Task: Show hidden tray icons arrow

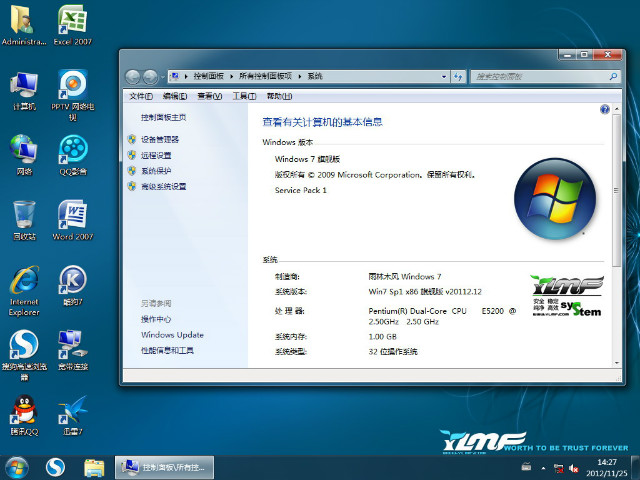Action: [x=543, y=468]
